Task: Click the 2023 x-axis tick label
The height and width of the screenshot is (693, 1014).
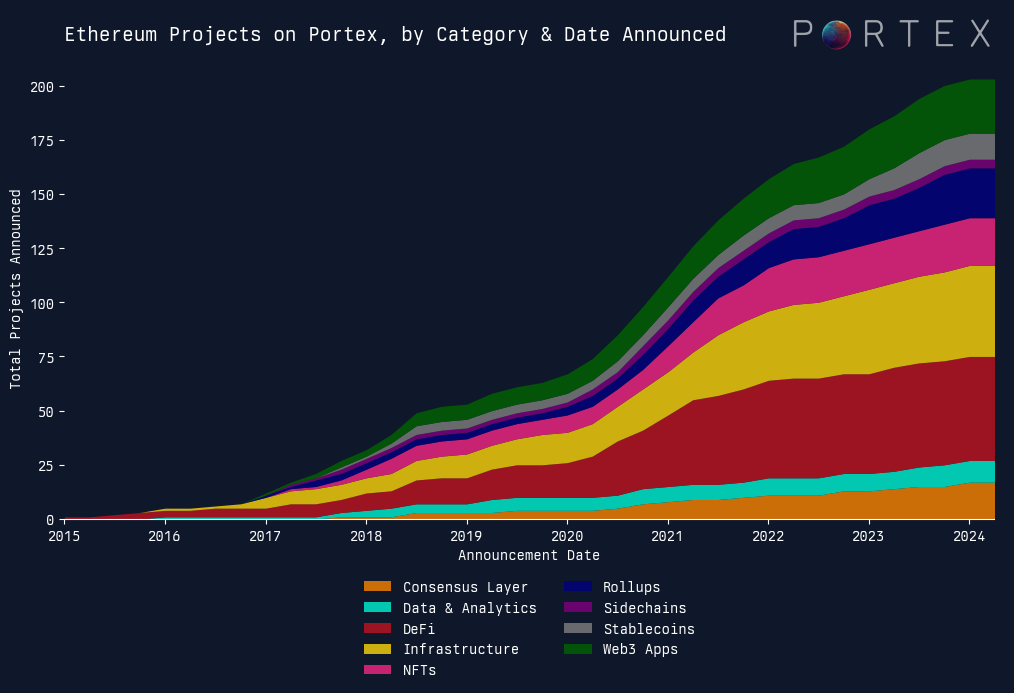Action: [868, 536]
